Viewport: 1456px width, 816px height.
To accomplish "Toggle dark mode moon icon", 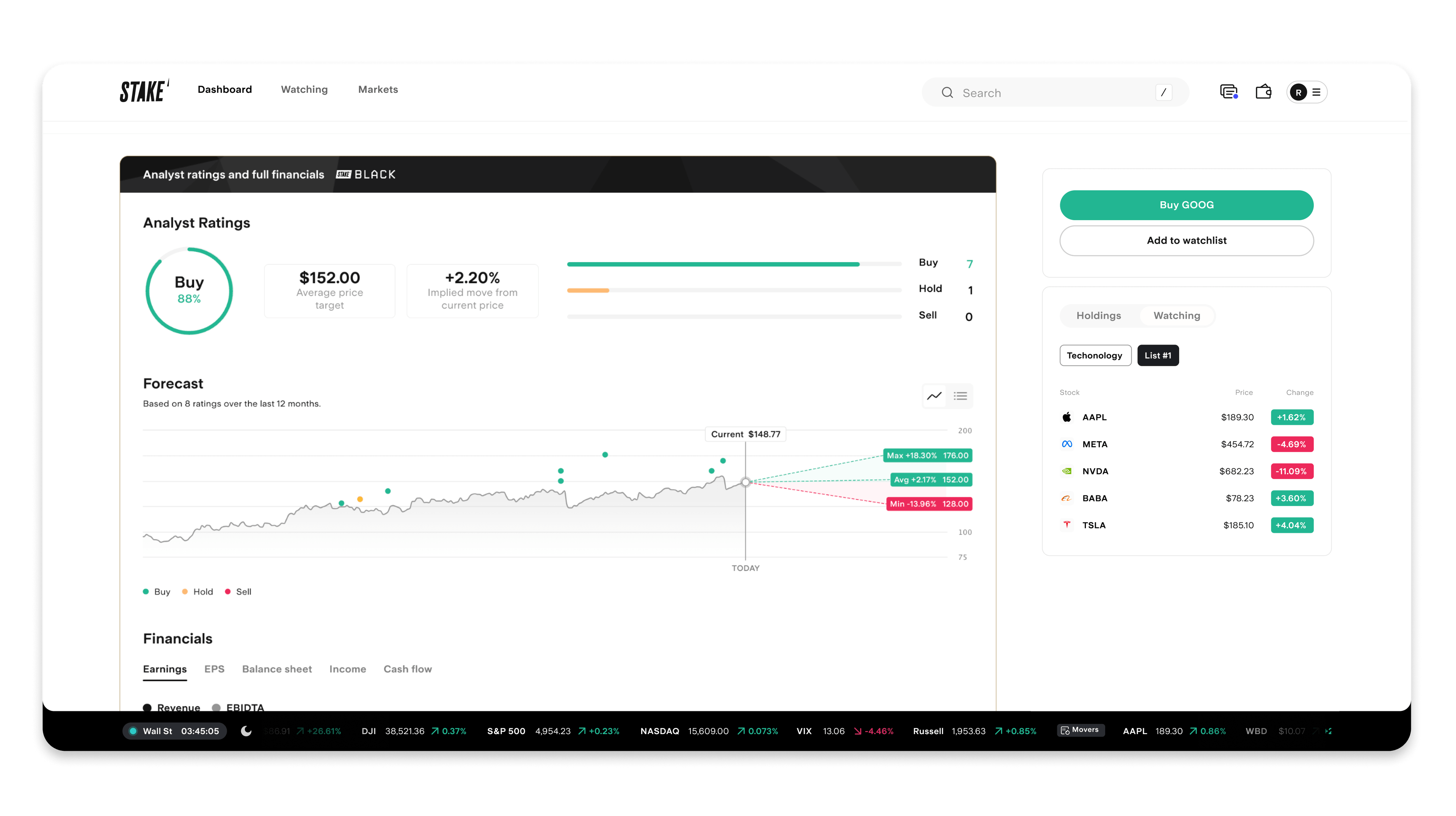I will coord(246,731).
